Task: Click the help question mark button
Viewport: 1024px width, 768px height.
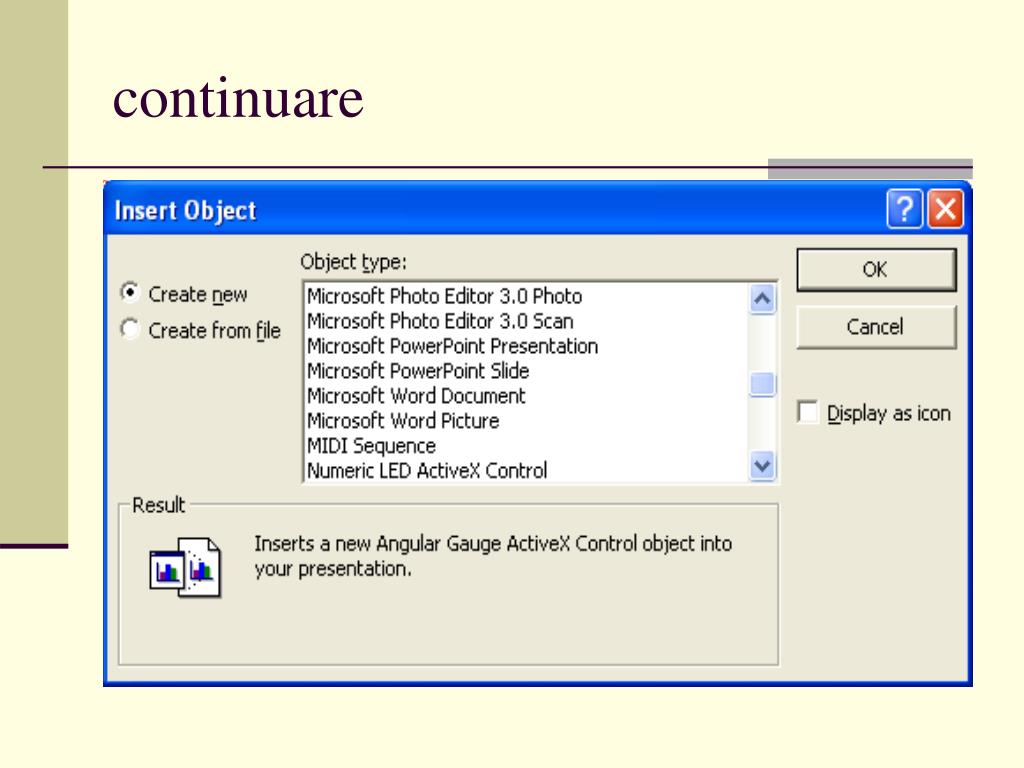Action: (x=904, y=209)
